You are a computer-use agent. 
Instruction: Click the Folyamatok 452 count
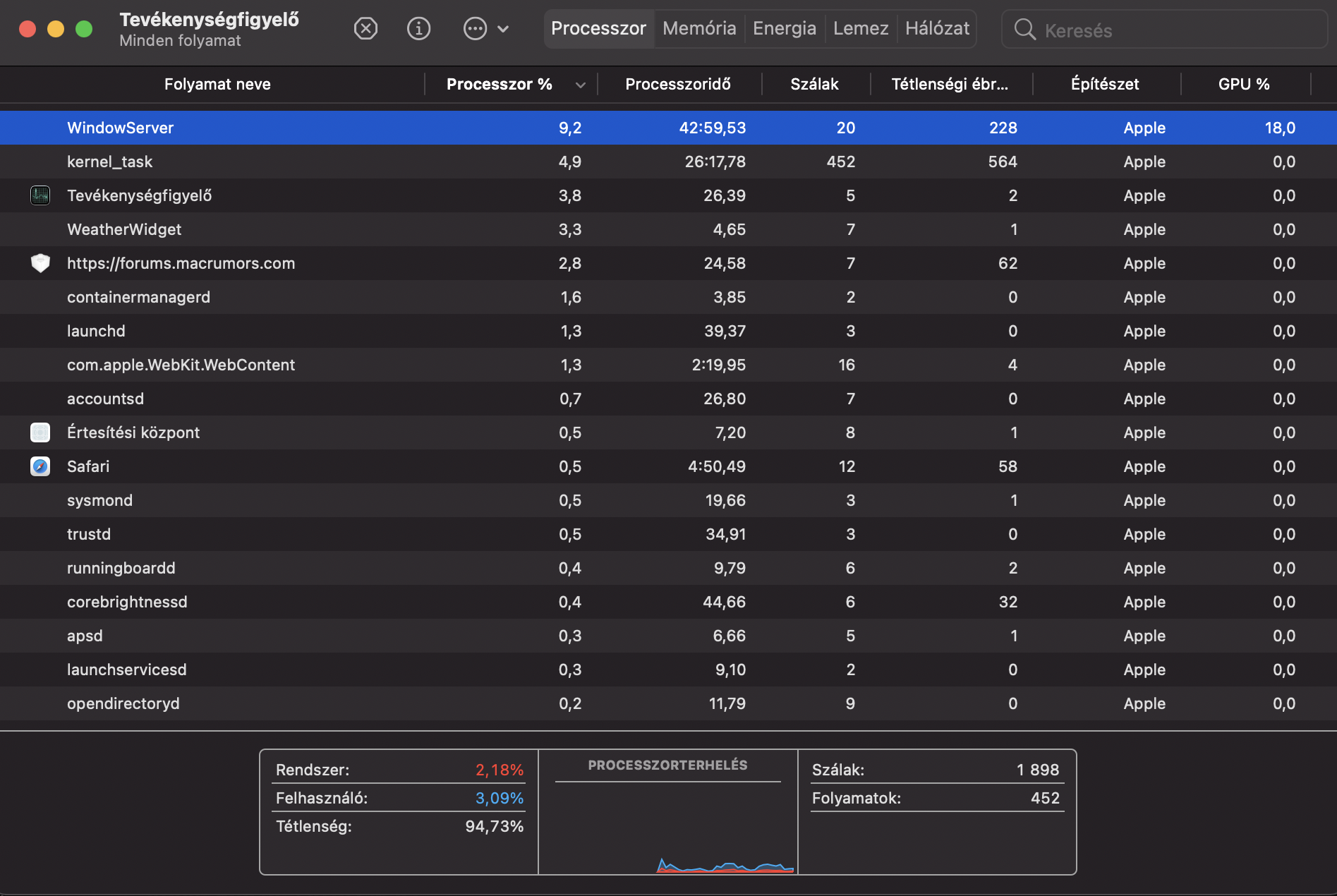click(1045, 798)
